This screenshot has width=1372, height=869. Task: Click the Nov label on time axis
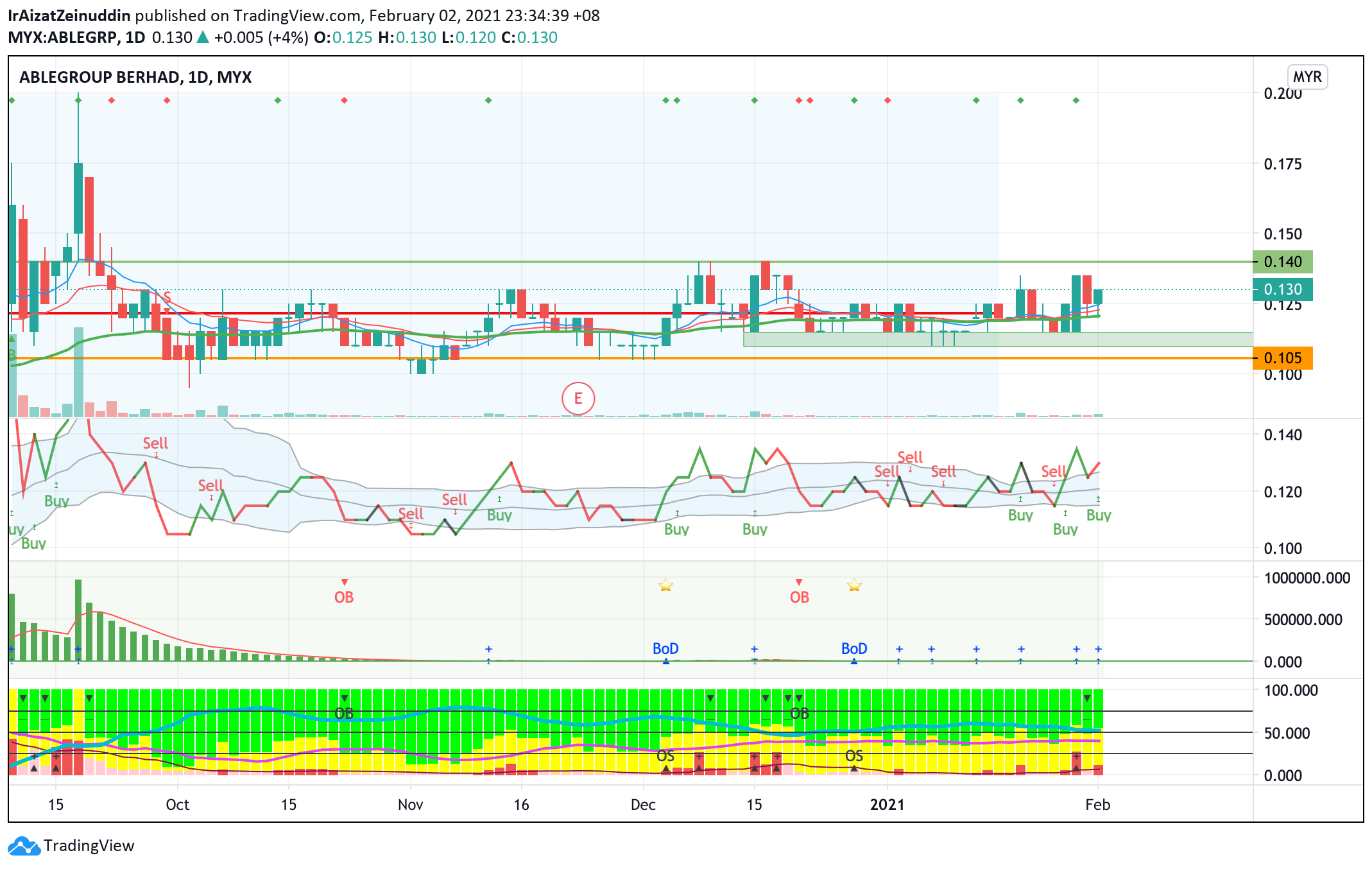(x=411, y=805)
